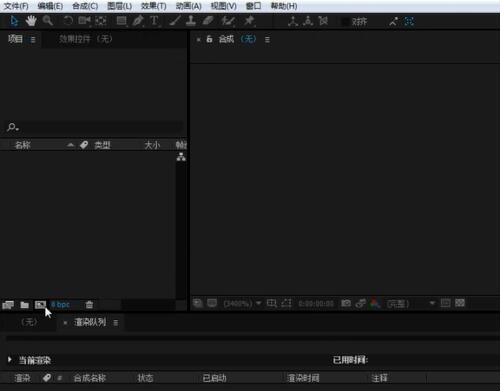Switch to the 效果控件 (无) tab
The height and width of the screenshot is (391, 501).
(85, 39)
